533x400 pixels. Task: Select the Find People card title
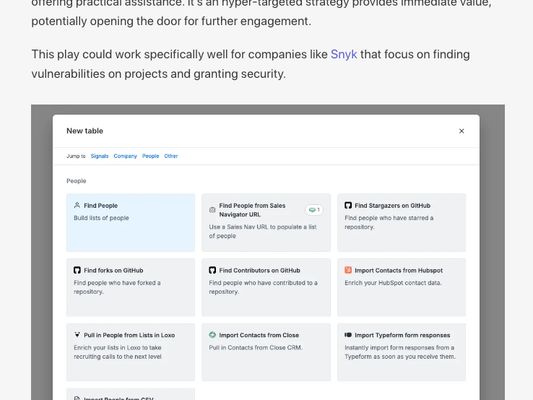pyautogui.click(x=101, y=206)
